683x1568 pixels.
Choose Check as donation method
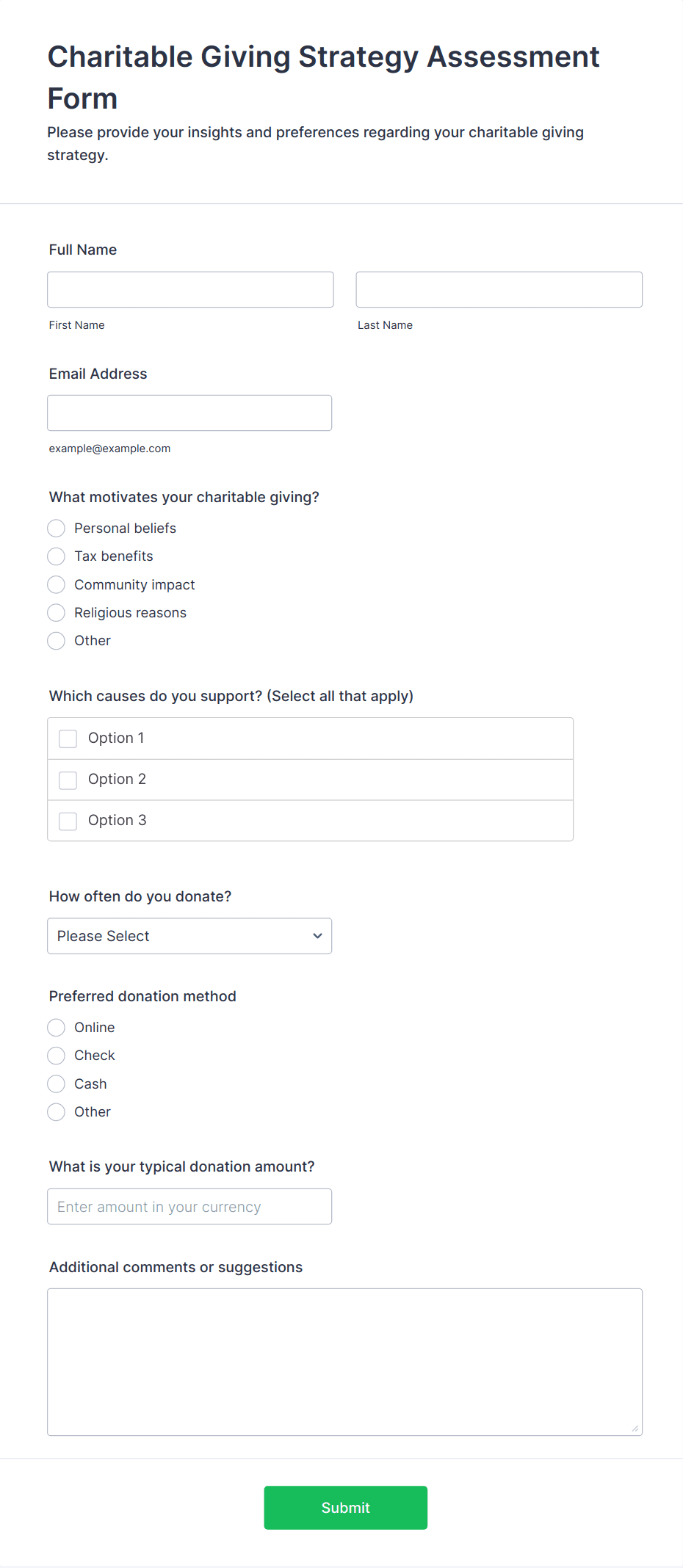[x=56, y=1056]
